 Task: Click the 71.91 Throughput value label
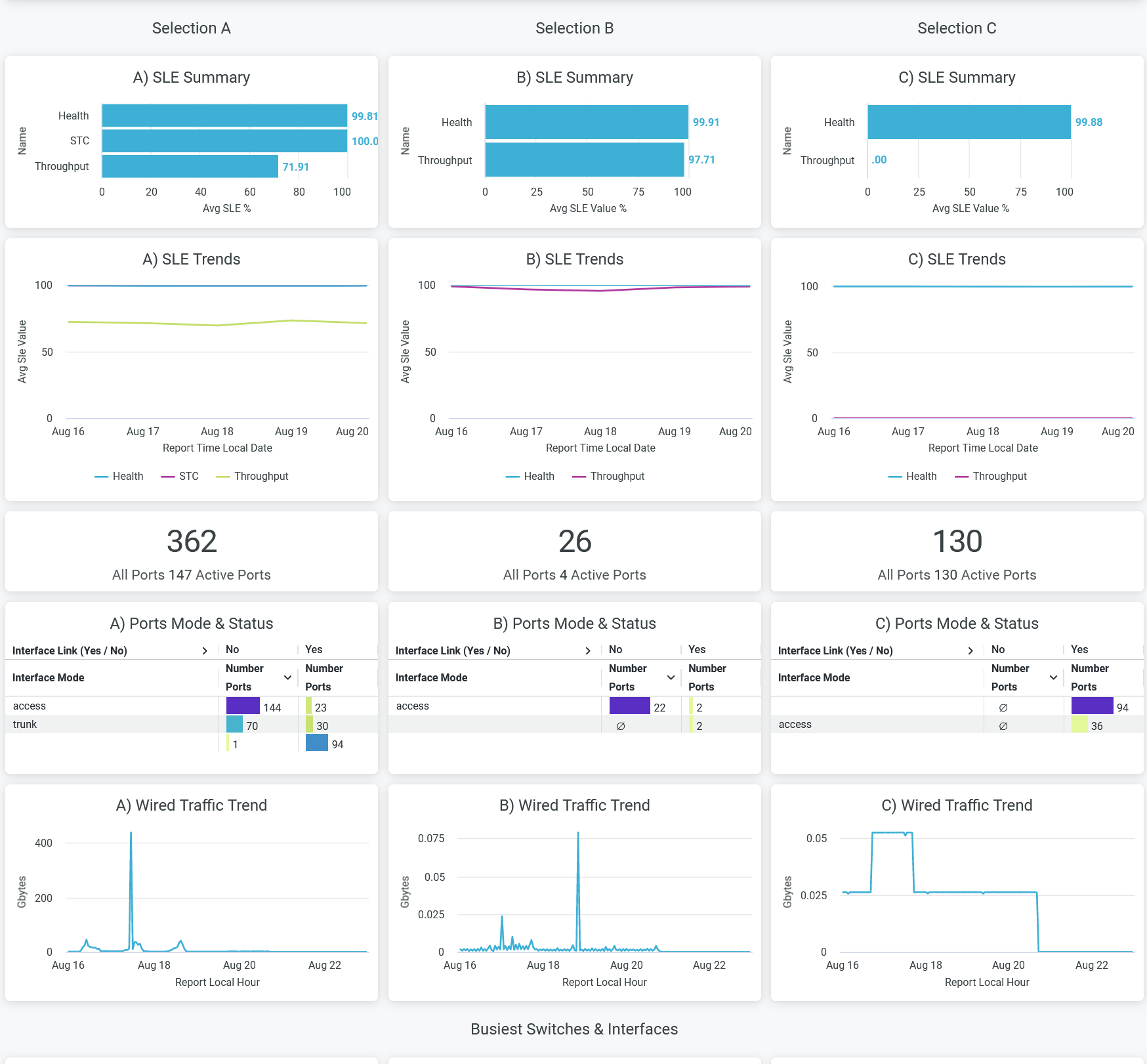click(x=296, y=167)
